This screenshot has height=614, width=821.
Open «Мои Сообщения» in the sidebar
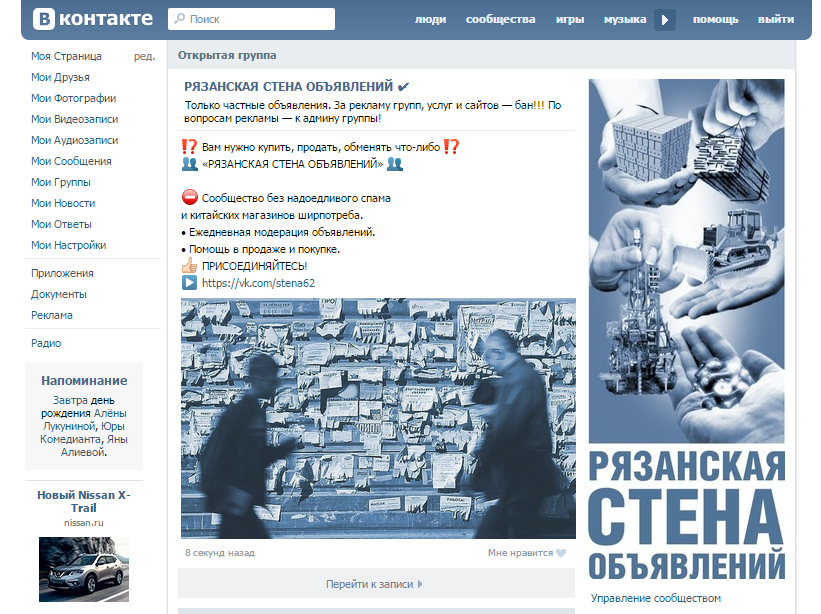71,161
